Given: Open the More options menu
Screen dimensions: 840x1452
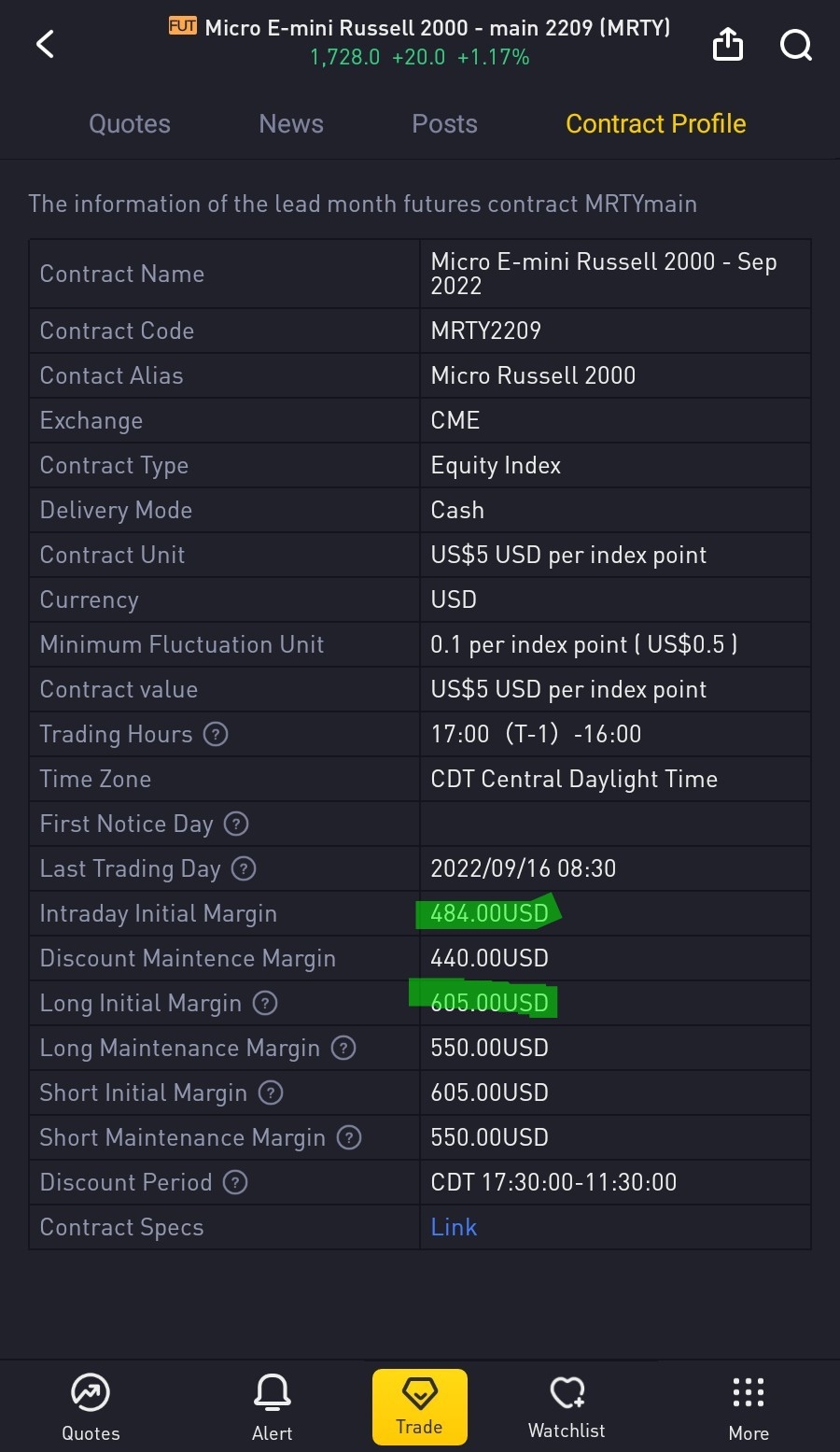Looking at the screenshot, I should 749,1406.
